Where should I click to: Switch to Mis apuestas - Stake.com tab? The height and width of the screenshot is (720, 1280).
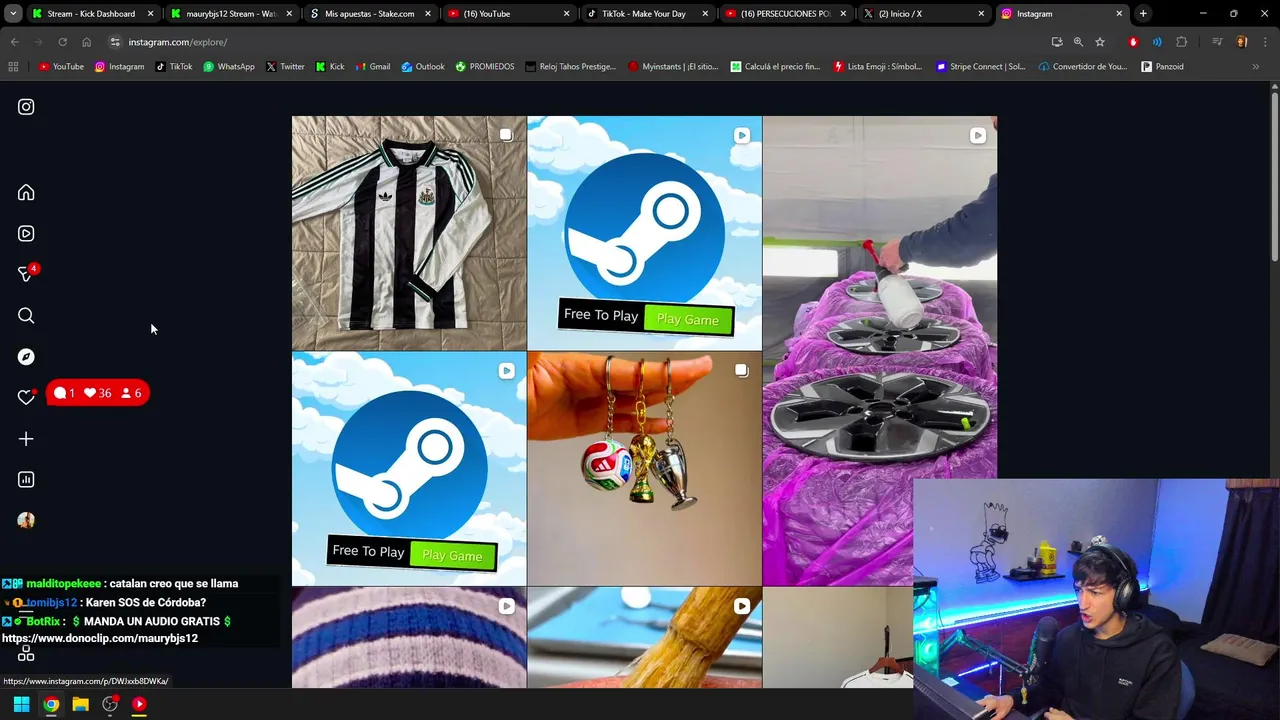pos(369,14)
